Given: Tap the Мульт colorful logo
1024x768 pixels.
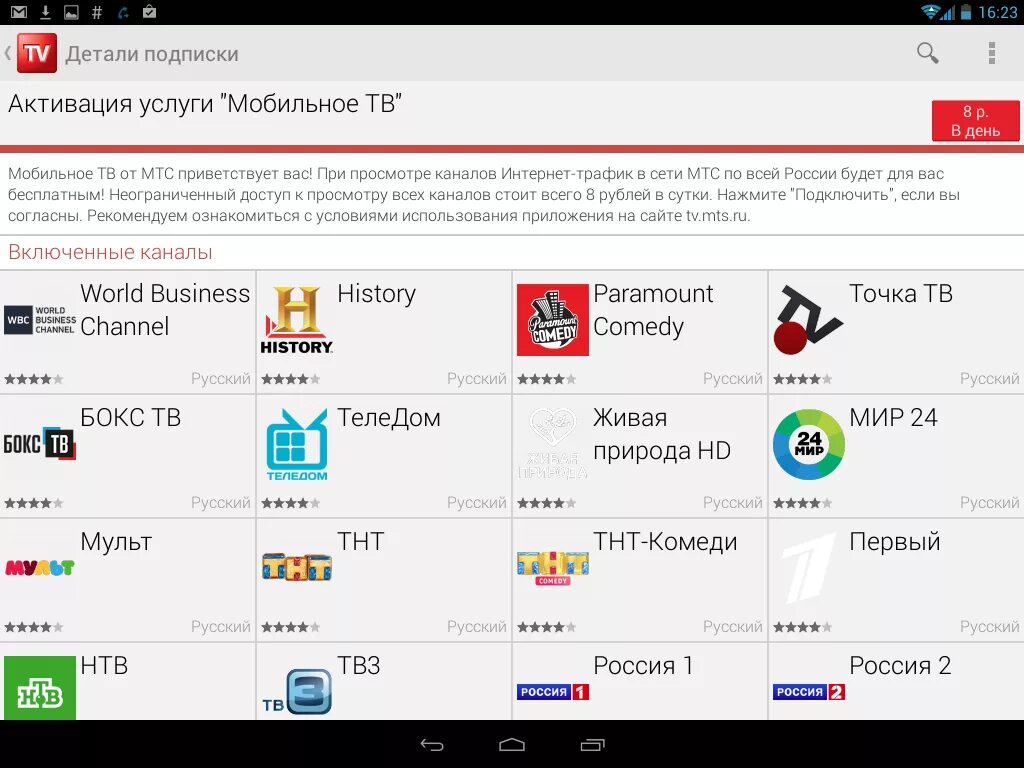Looking at the screenshot, I should 40,567.
